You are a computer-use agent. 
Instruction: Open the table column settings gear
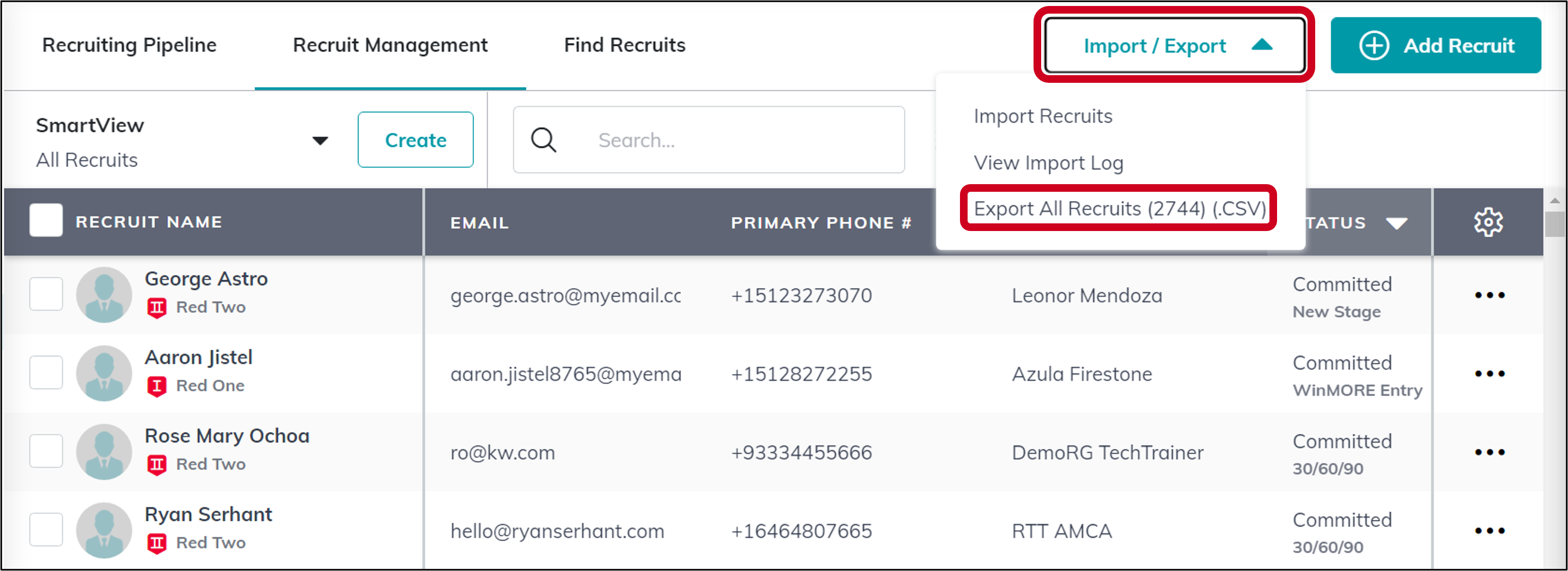(1488, 222)
